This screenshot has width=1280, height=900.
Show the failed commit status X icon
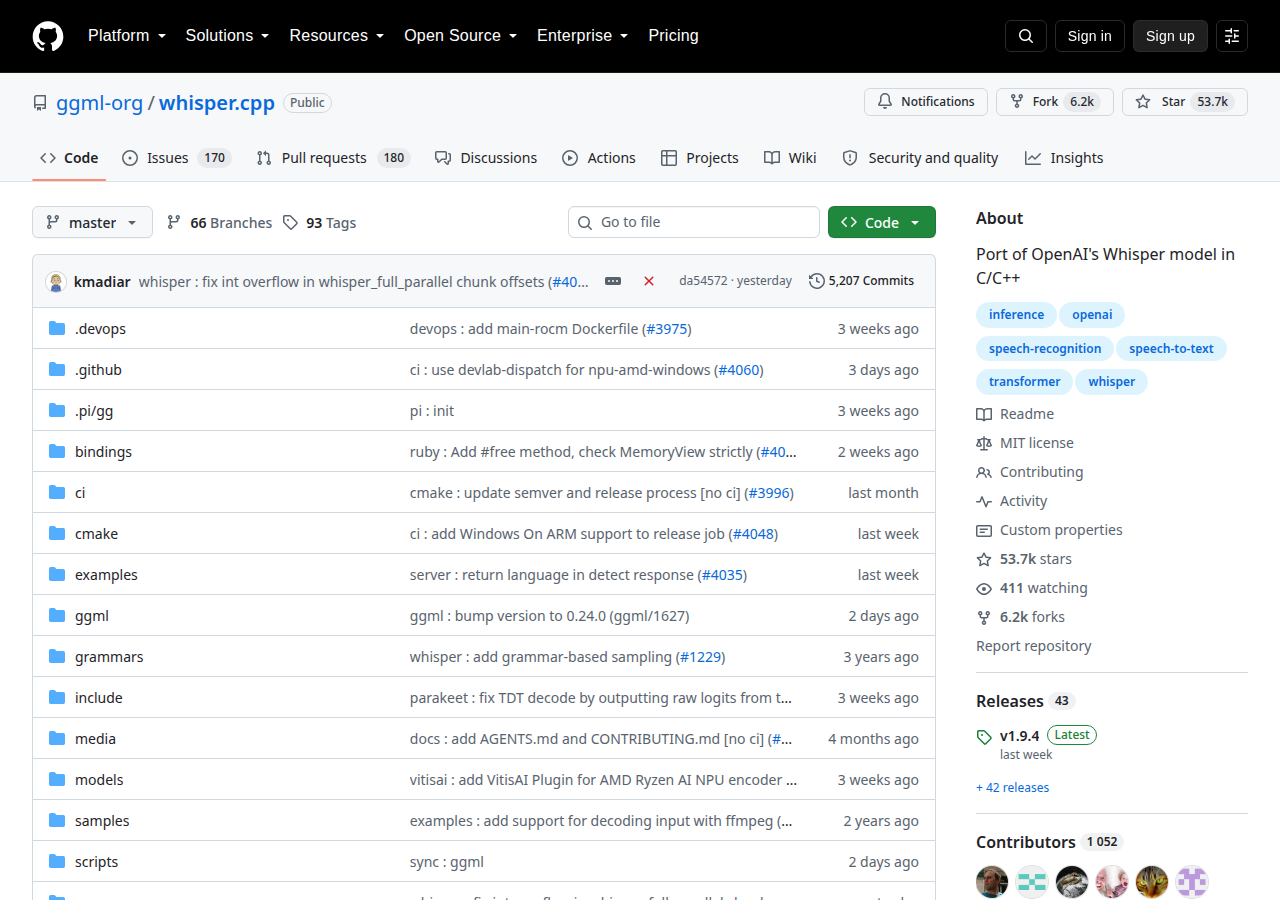(649, 281)
